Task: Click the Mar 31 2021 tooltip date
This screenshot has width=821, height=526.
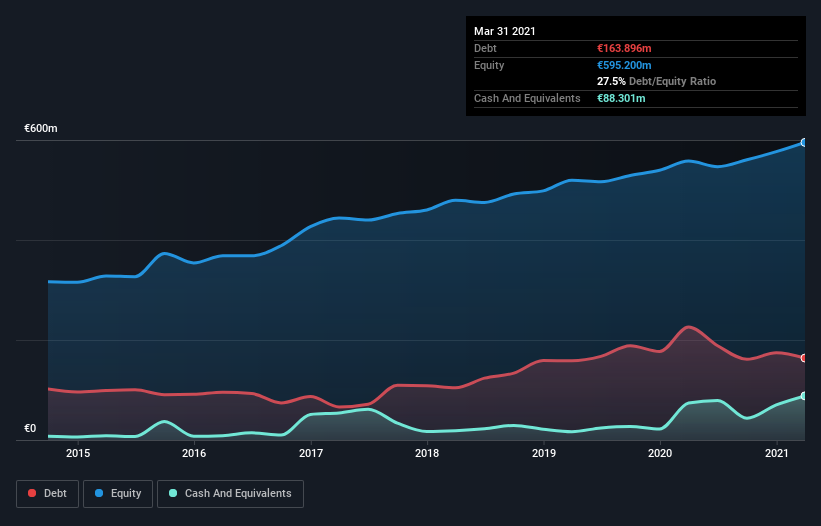Action: point(505,31)
